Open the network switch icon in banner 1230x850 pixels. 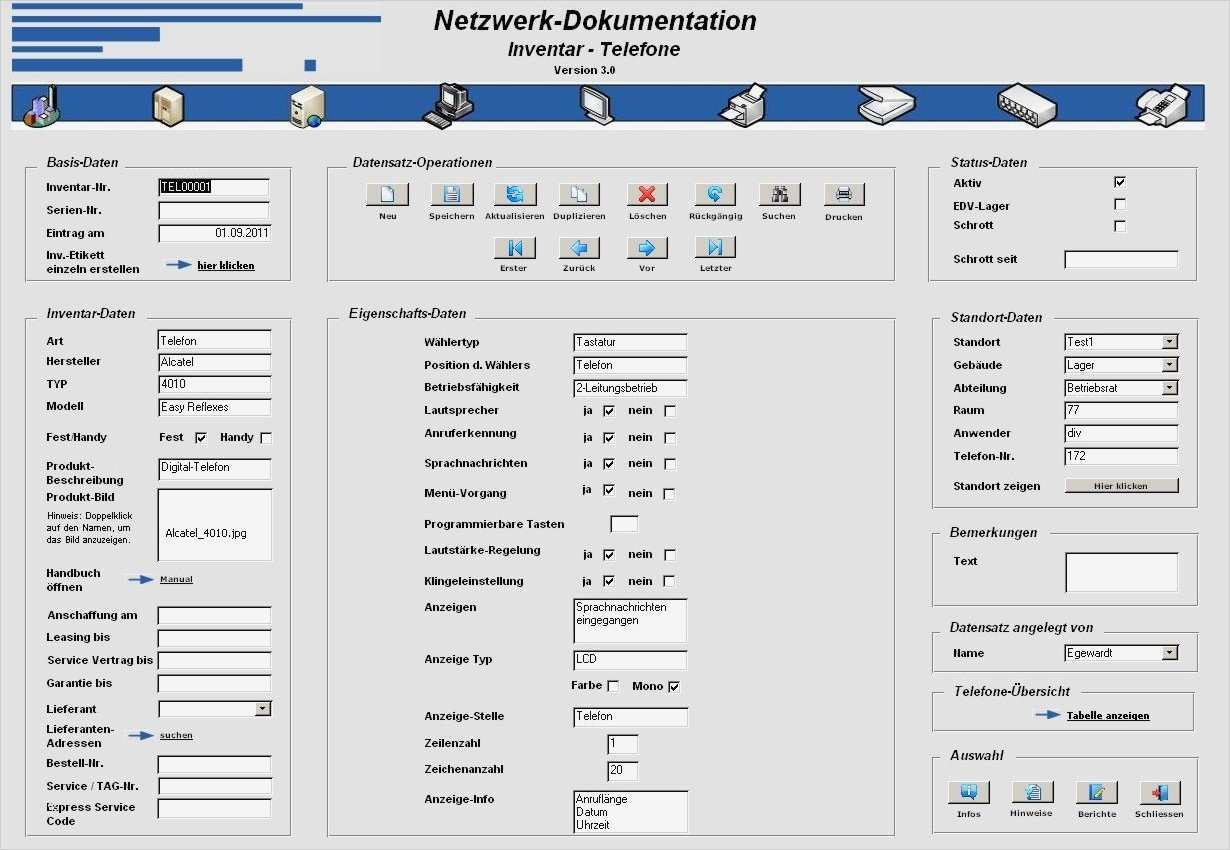pos(1028,105)
